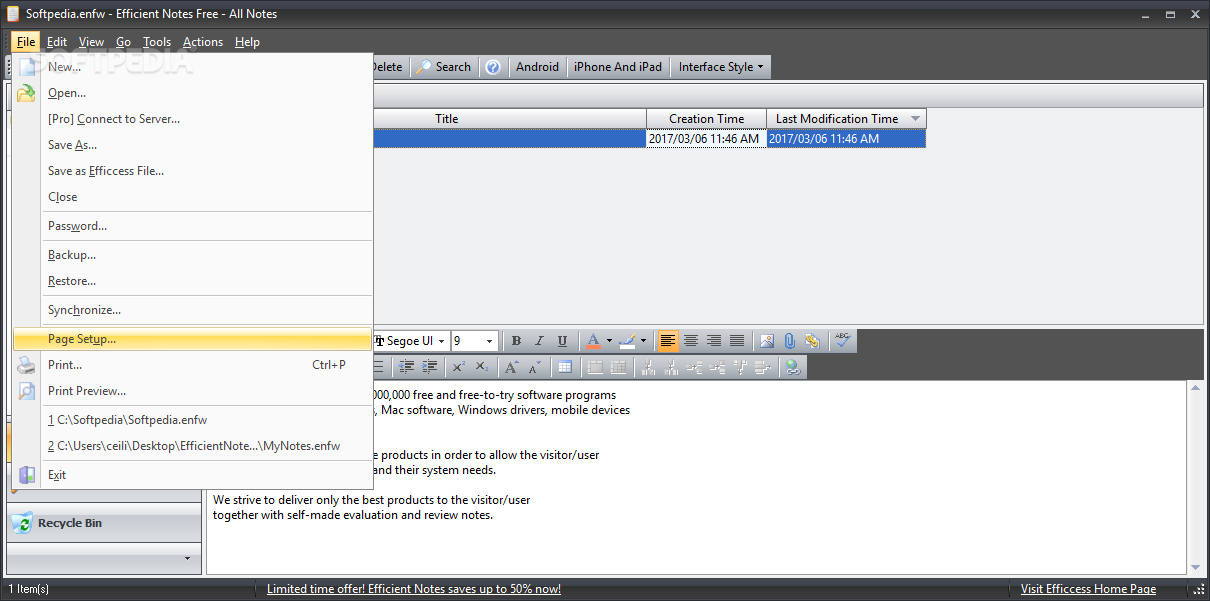Open the View menu
Viewport: 1210px width, 601px height.
pos(91,42)
